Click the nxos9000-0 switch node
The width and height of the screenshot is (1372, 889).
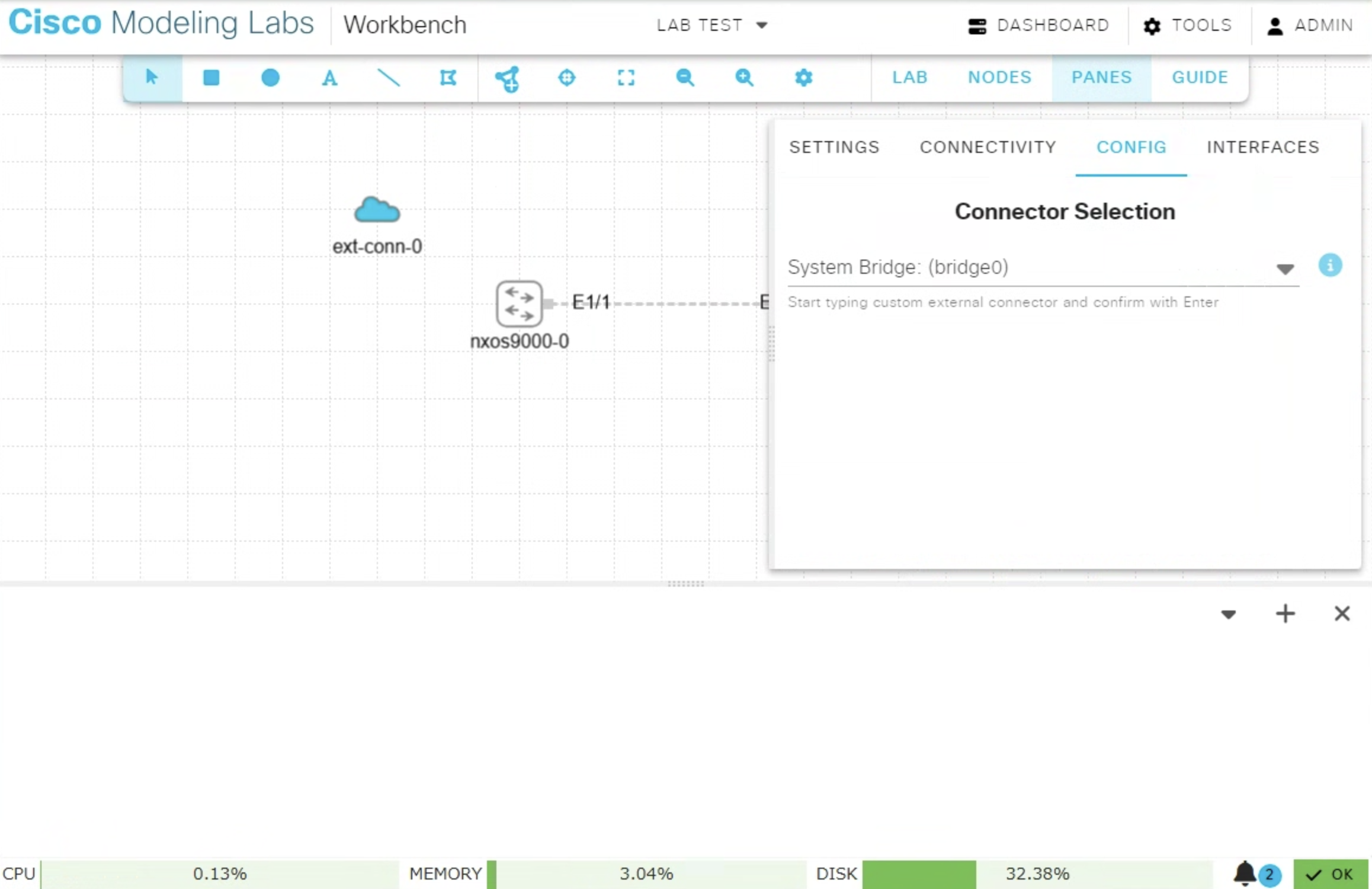[x=519, y=304]
